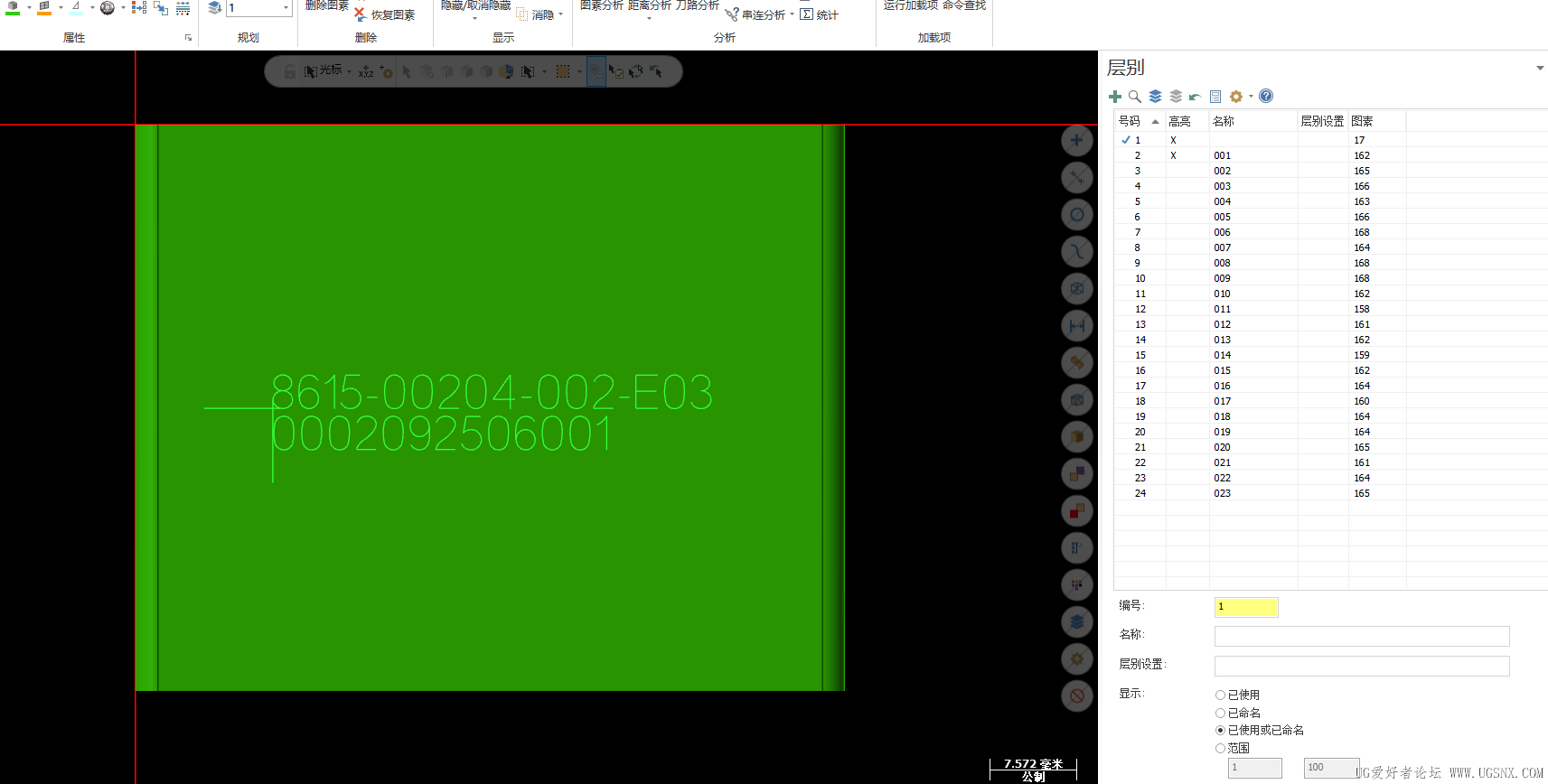Screen dimensions: 1548x784
Task: Open the gear icon dropdown arrow
Action: (x=1251, y=97)
